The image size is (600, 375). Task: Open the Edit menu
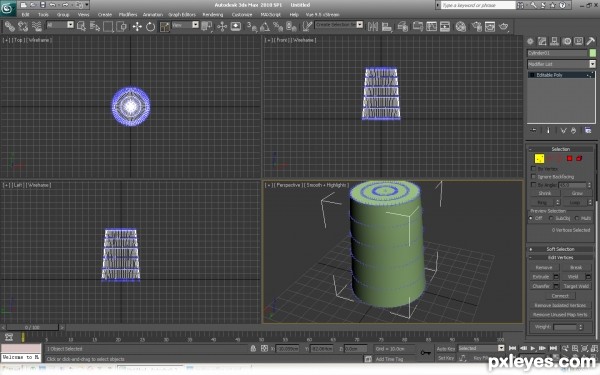(26, 15)
